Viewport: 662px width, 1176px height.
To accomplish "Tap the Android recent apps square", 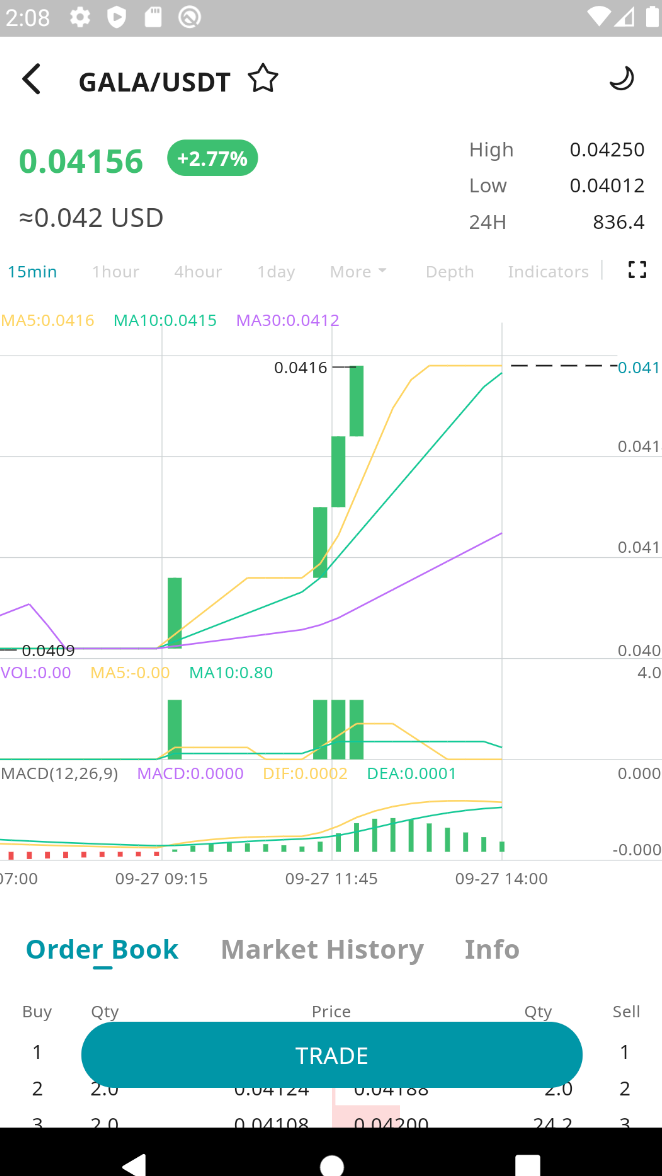I will point(527,1164).
